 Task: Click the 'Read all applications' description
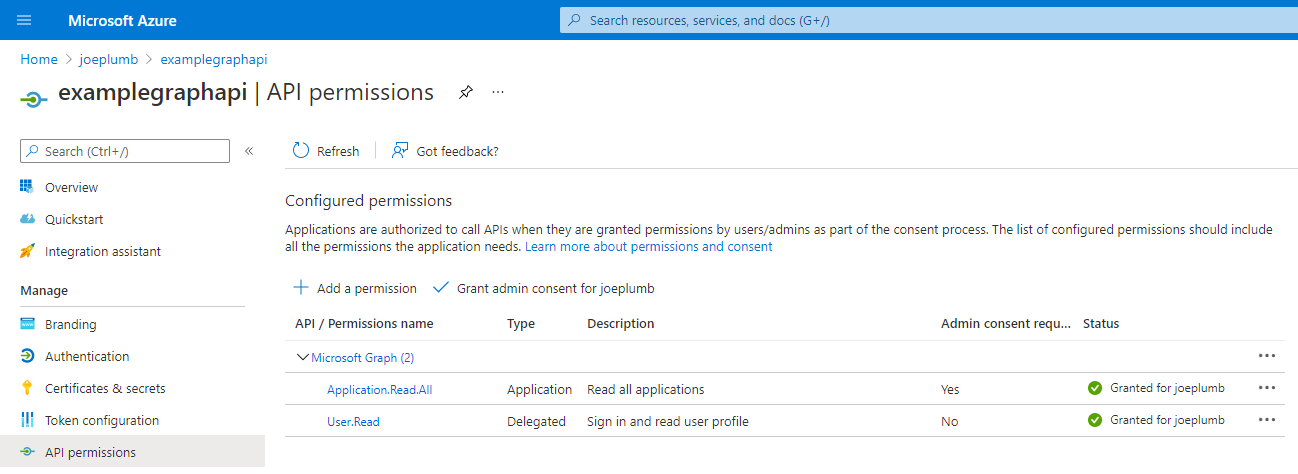[646, 390]
